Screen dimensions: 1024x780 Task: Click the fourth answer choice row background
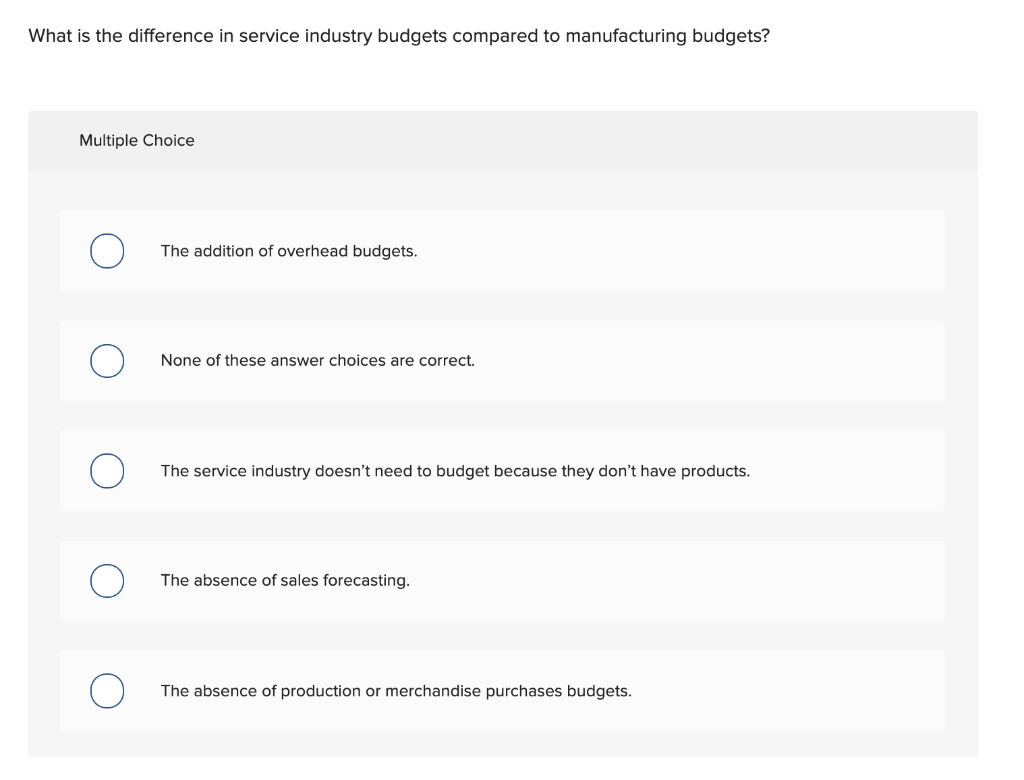click(700, 581)
